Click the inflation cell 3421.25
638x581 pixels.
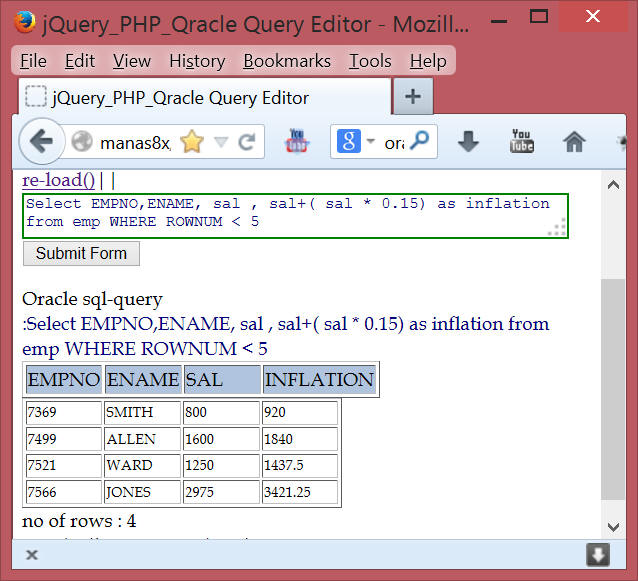pyautogui.click(x=300, y=492)
